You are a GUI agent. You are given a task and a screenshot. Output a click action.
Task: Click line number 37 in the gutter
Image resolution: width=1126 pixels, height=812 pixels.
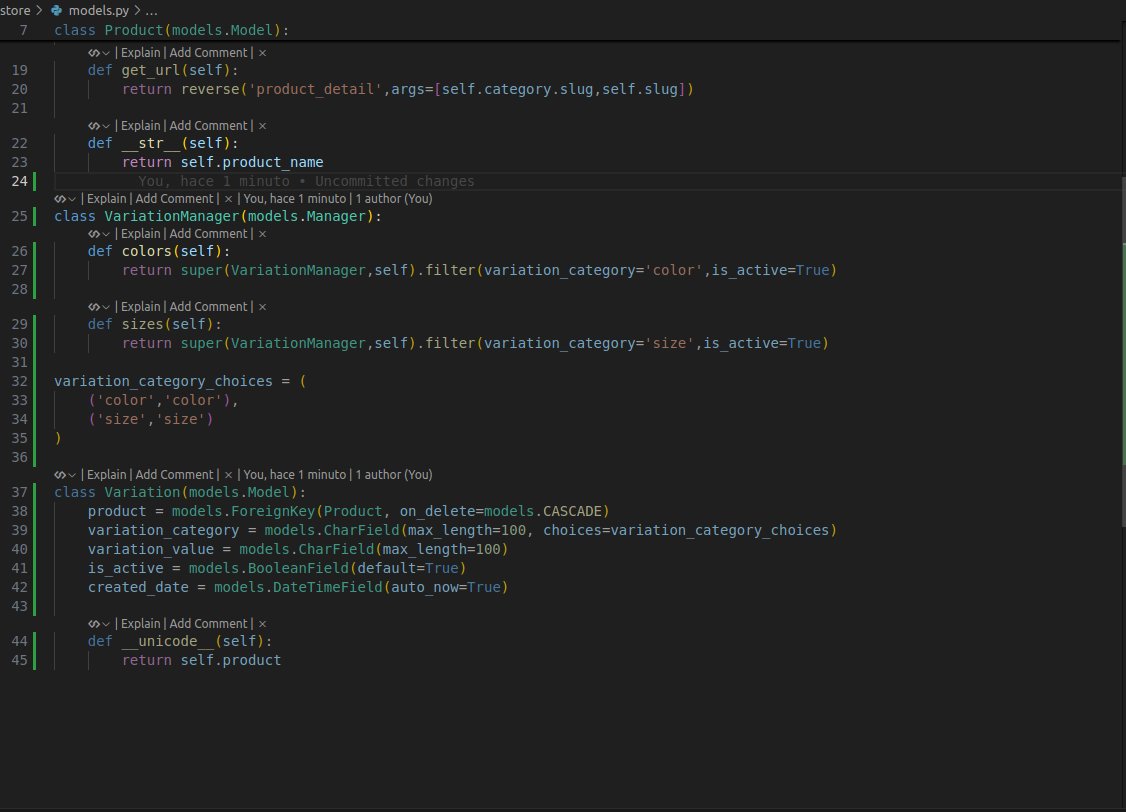point(19,493)
